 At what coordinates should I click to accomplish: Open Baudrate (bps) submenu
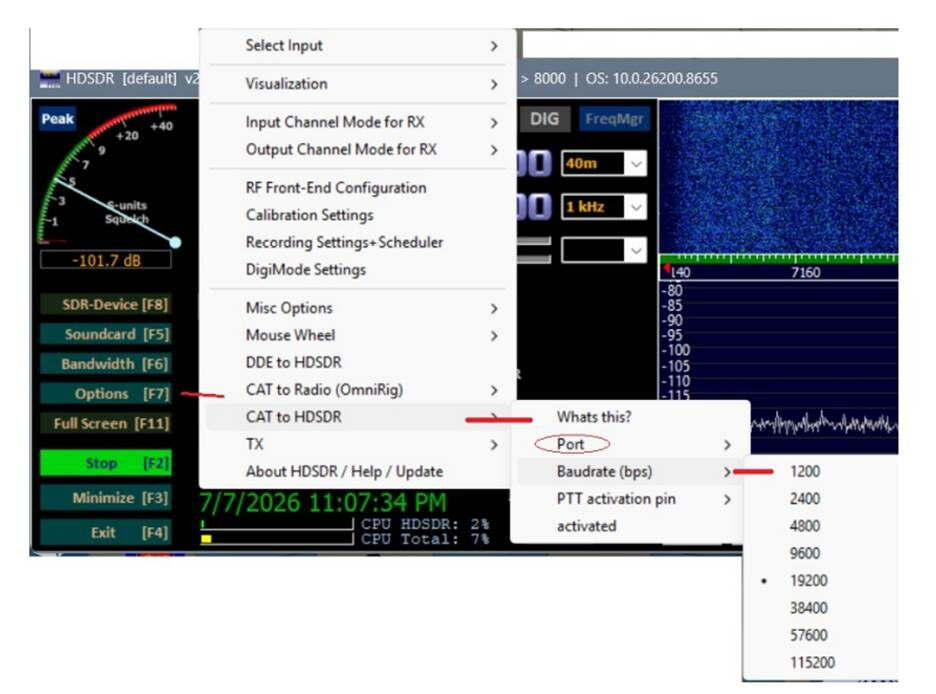[630, 471]
